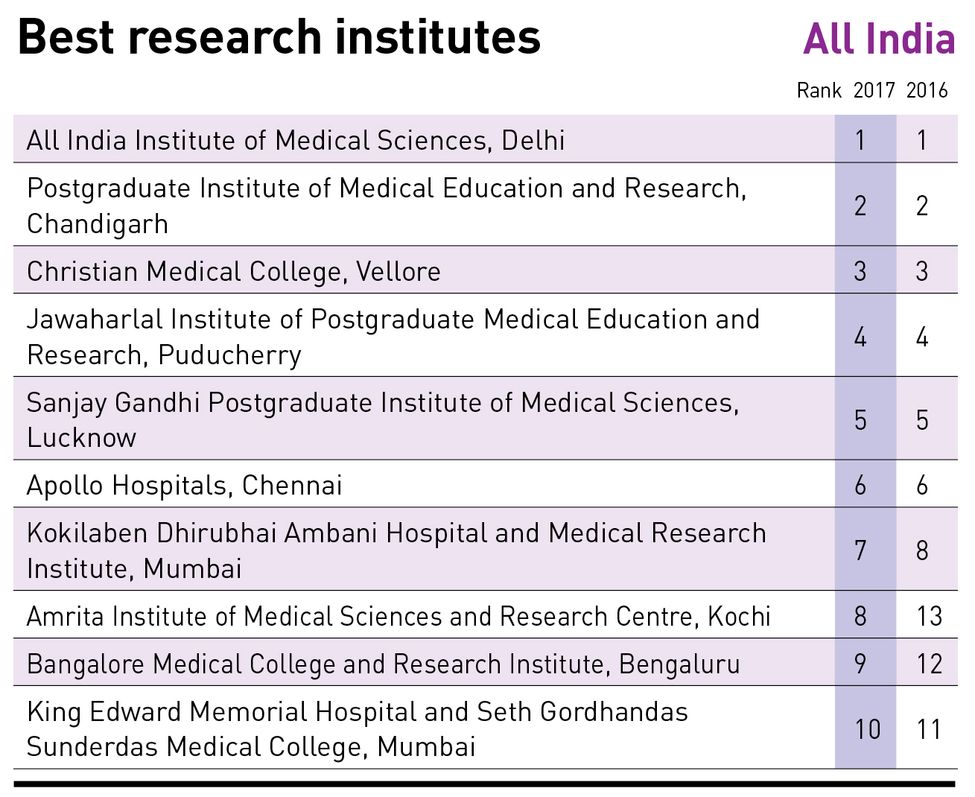Viewport: 975px width, 797px height.
Task: Click 2016 rank 12 for Bangalore Medical College
Action: 929,664
